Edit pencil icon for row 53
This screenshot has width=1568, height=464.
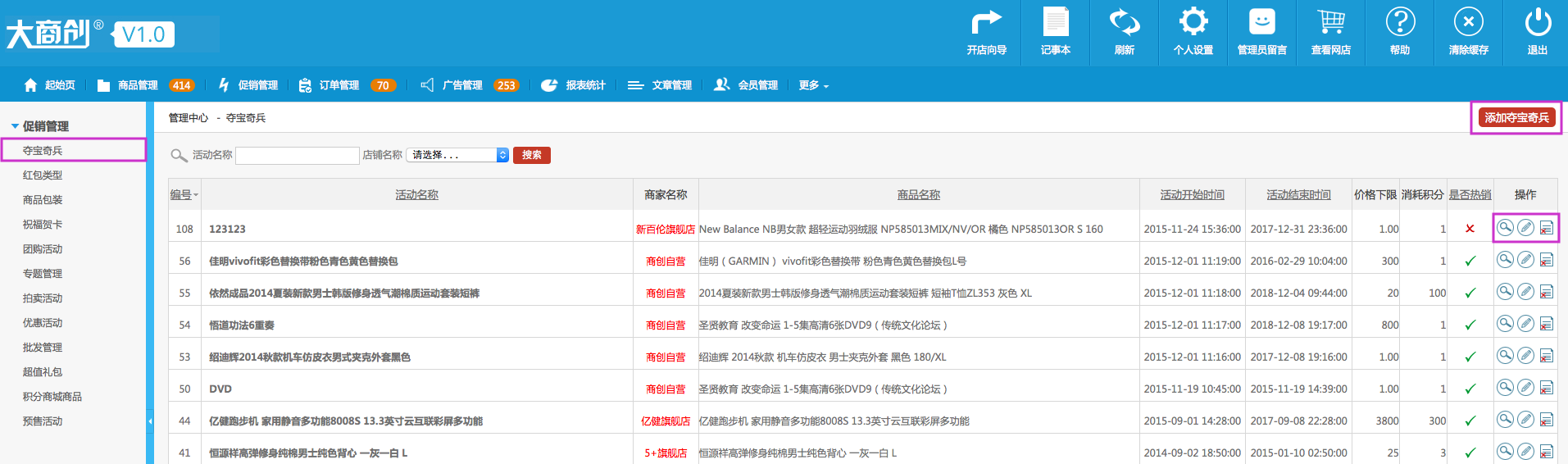(x=1525, y=356)
